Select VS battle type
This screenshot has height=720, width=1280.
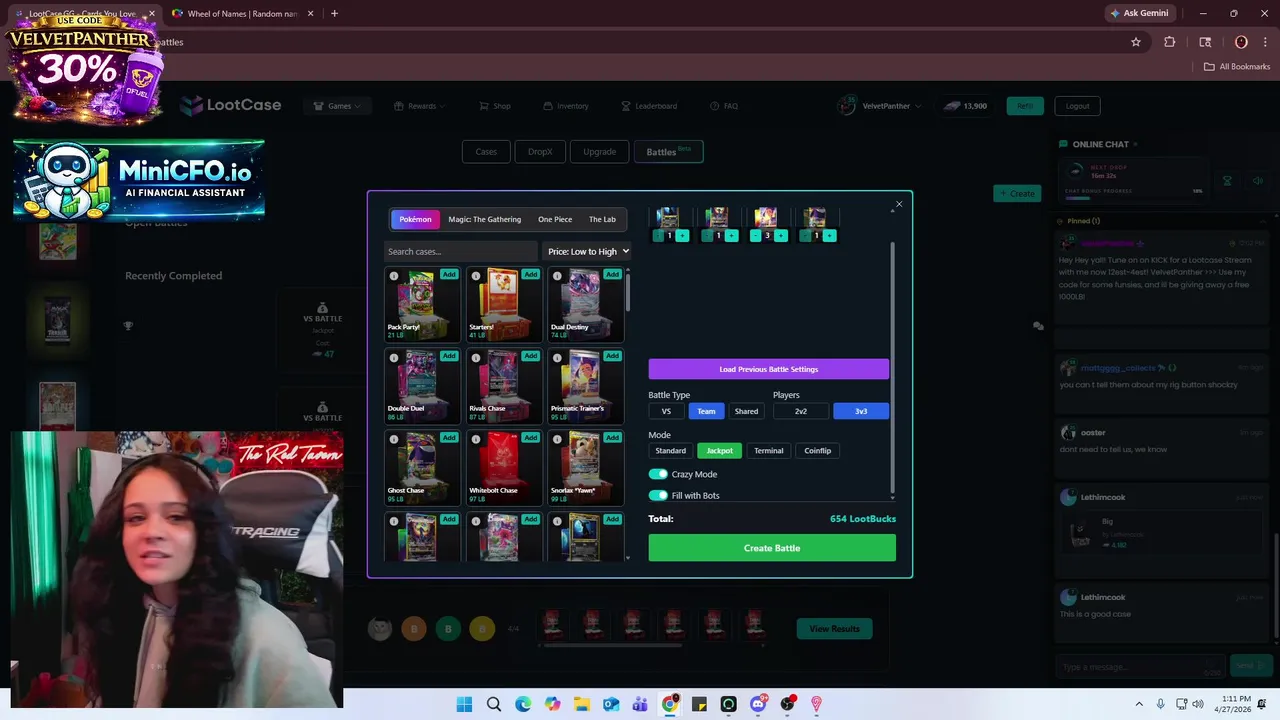(x=666, y=411)
